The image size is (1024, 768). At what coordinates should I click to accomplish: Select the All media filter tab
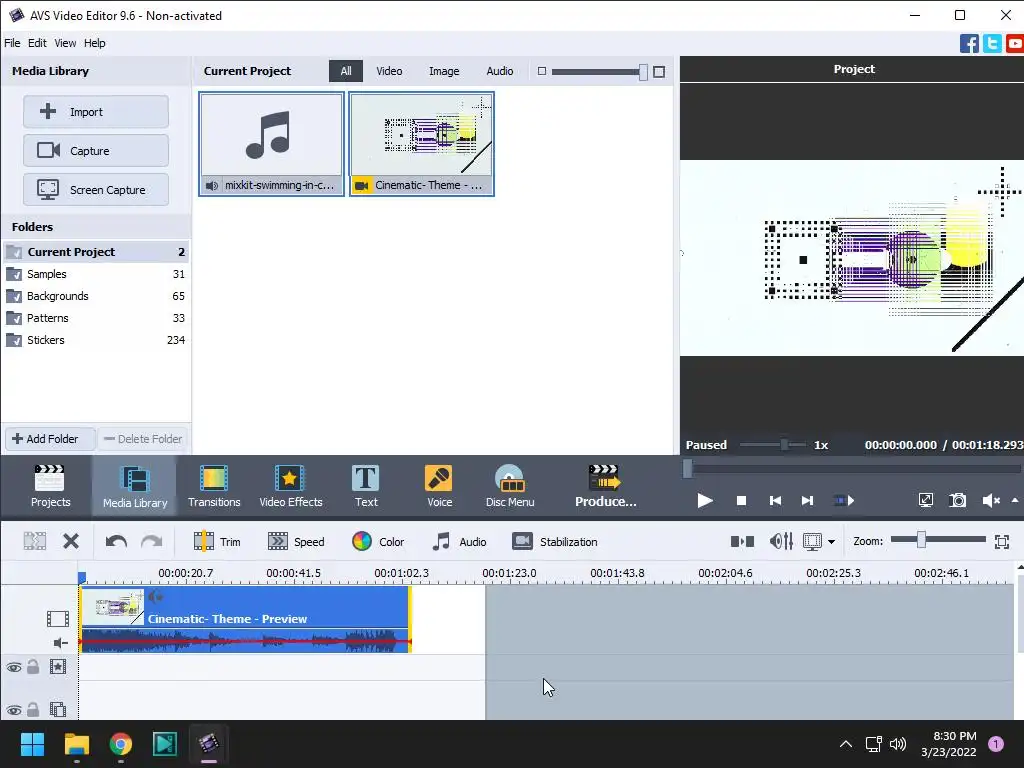coord(345,71)
